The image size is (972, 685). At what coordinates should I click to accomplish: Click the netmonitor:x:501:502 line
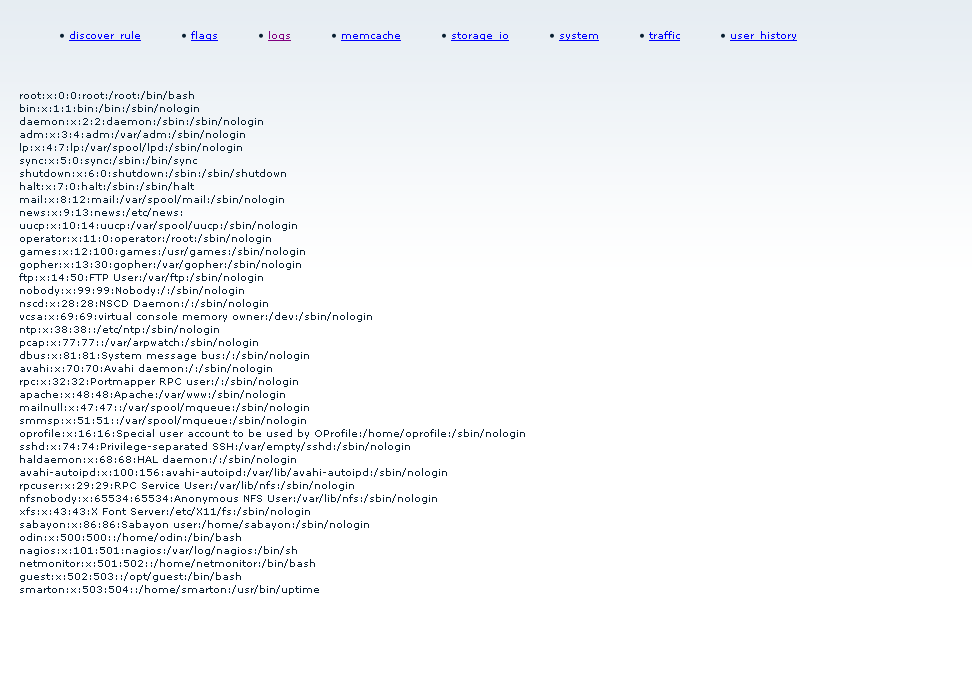pos(167,564)
